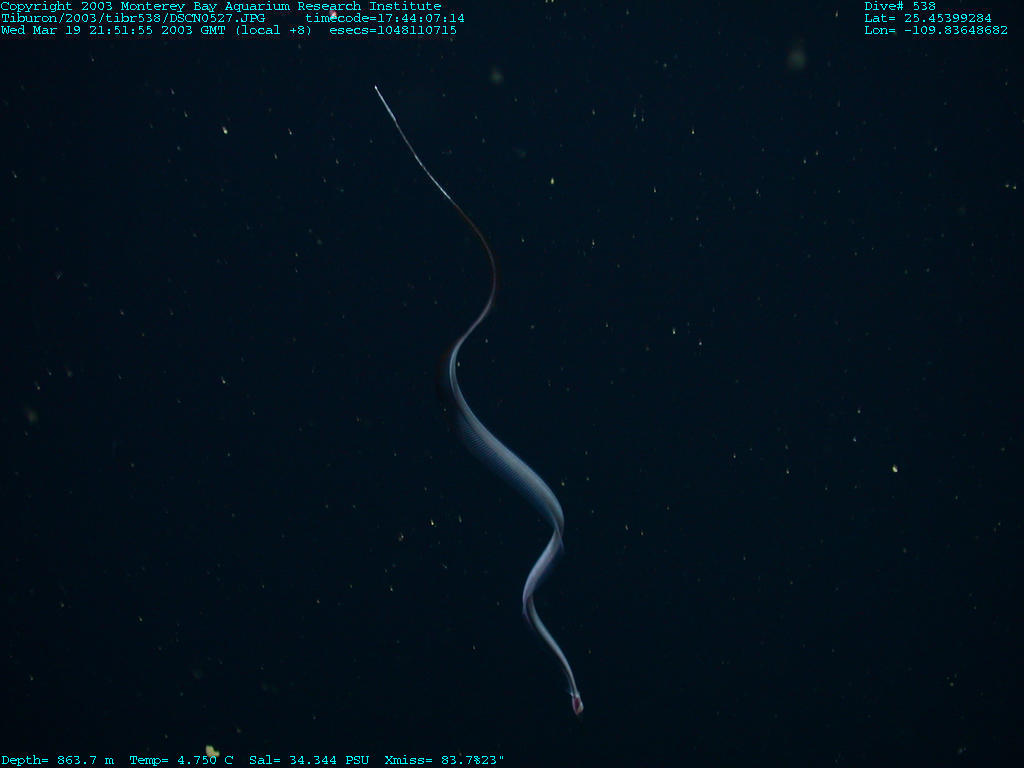The width and height of the screenshot is (1024, 768).
Task: Click the (local +8) timezone label
Action: [273, 31]
